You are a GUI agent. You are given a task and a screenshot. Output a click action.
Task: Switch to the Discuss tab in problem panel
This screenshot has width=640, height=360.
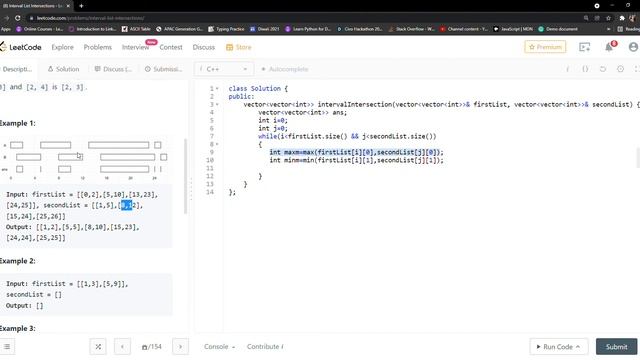pos(113,69)
